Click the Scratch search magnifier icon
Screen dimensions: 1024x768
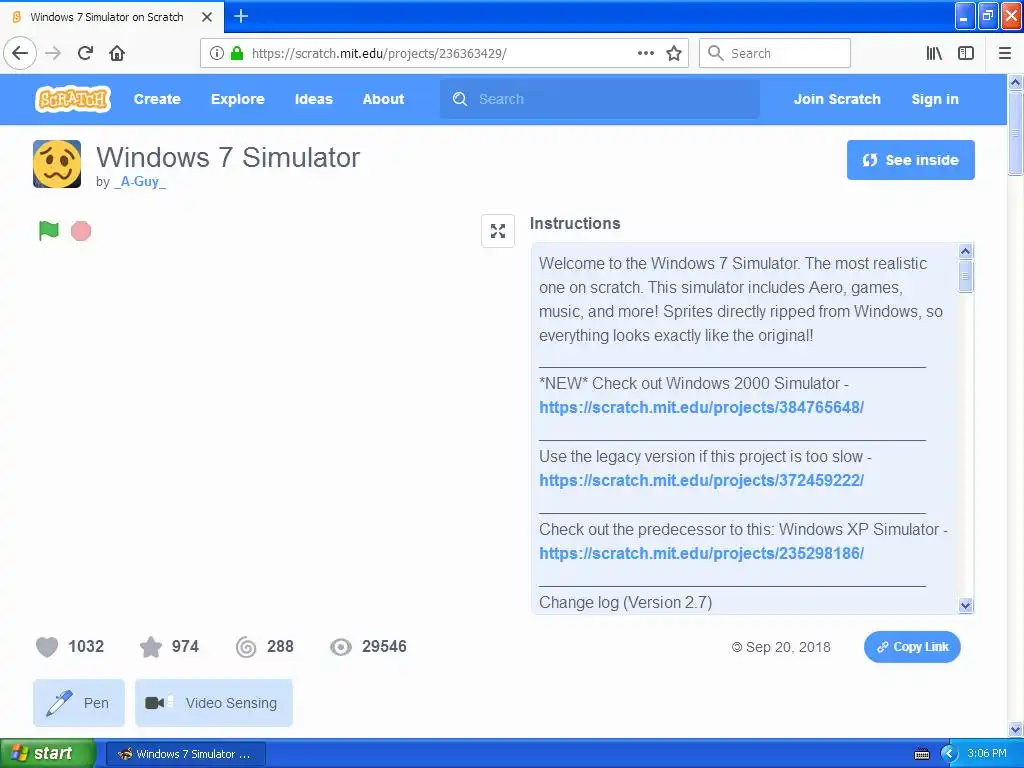(460, 99)
